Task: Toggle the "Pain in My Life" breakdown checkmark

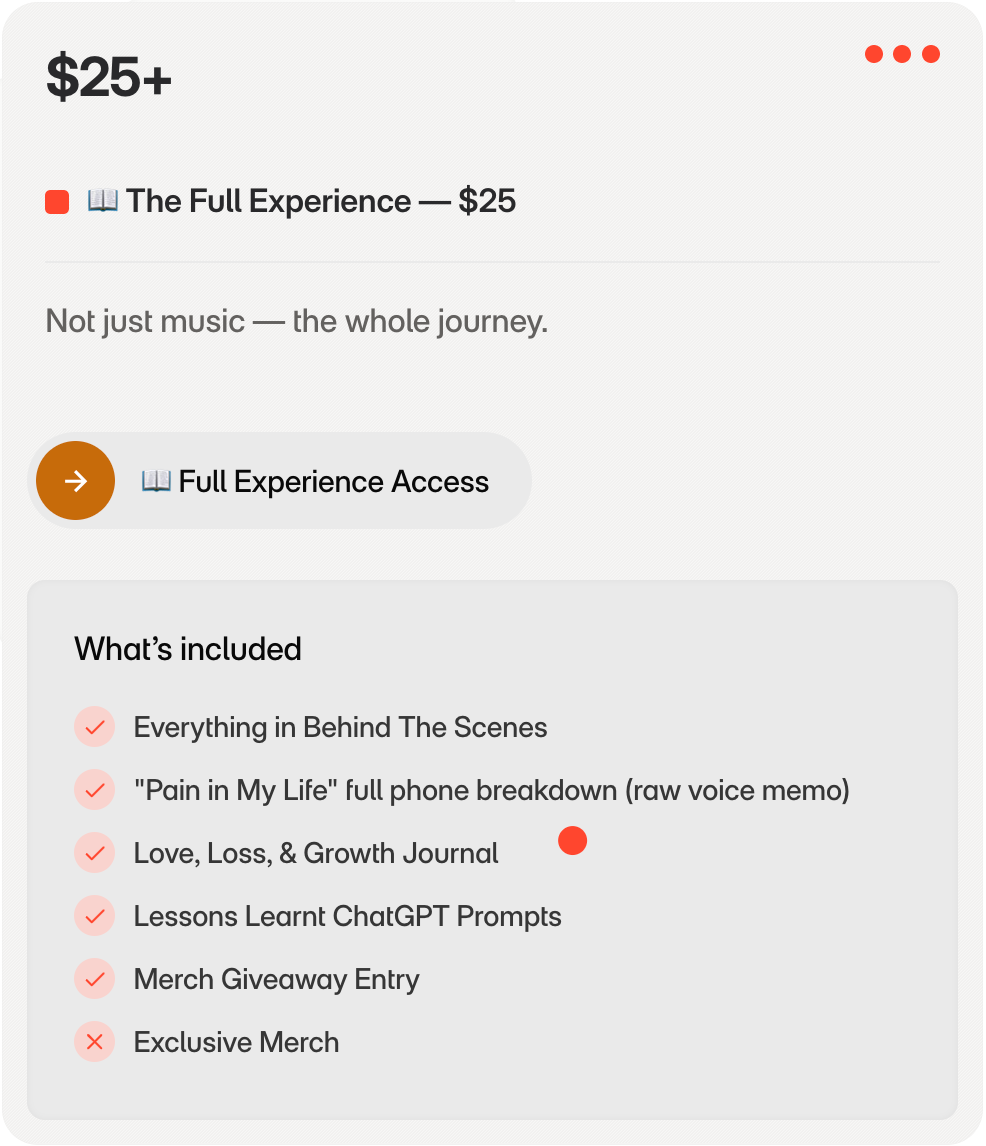Action: click(x=95, y=790)
